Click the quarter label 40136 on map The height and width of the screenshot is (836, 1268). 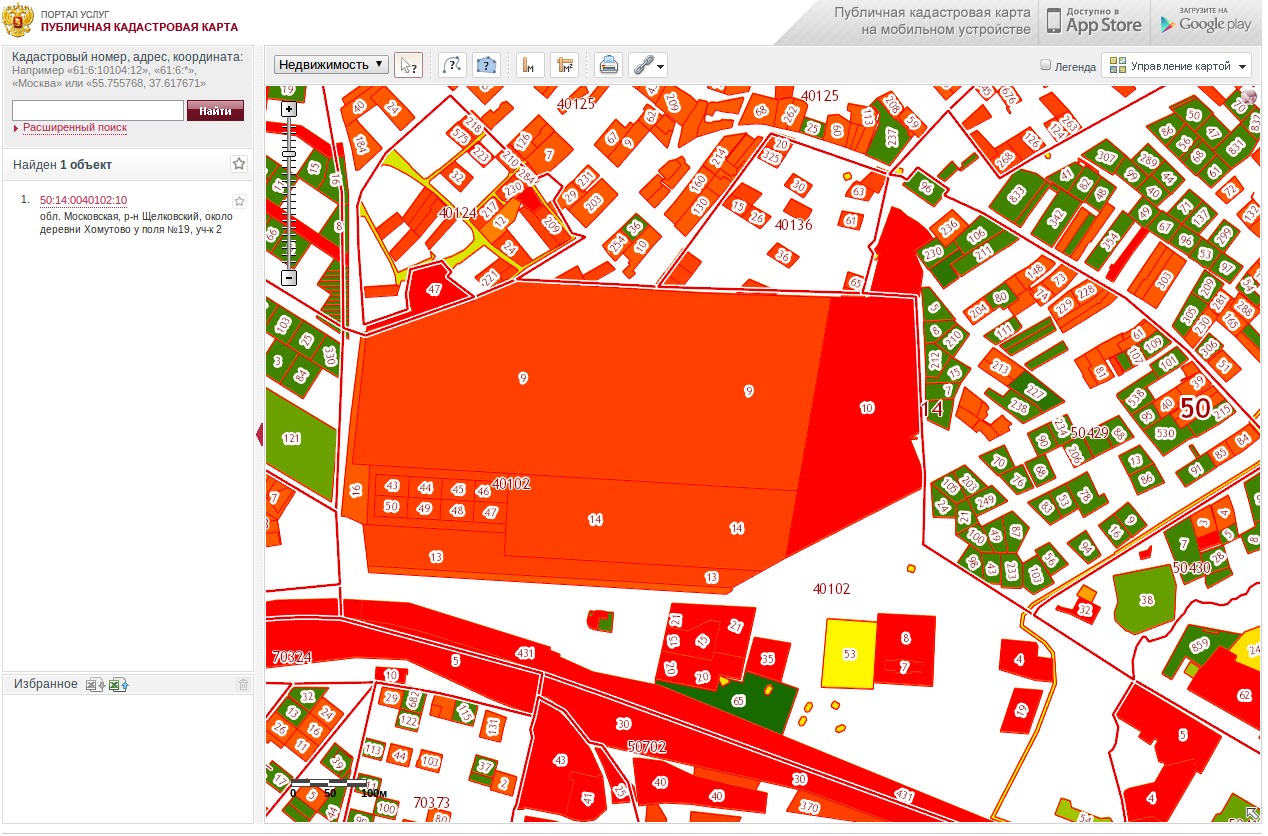794,225
